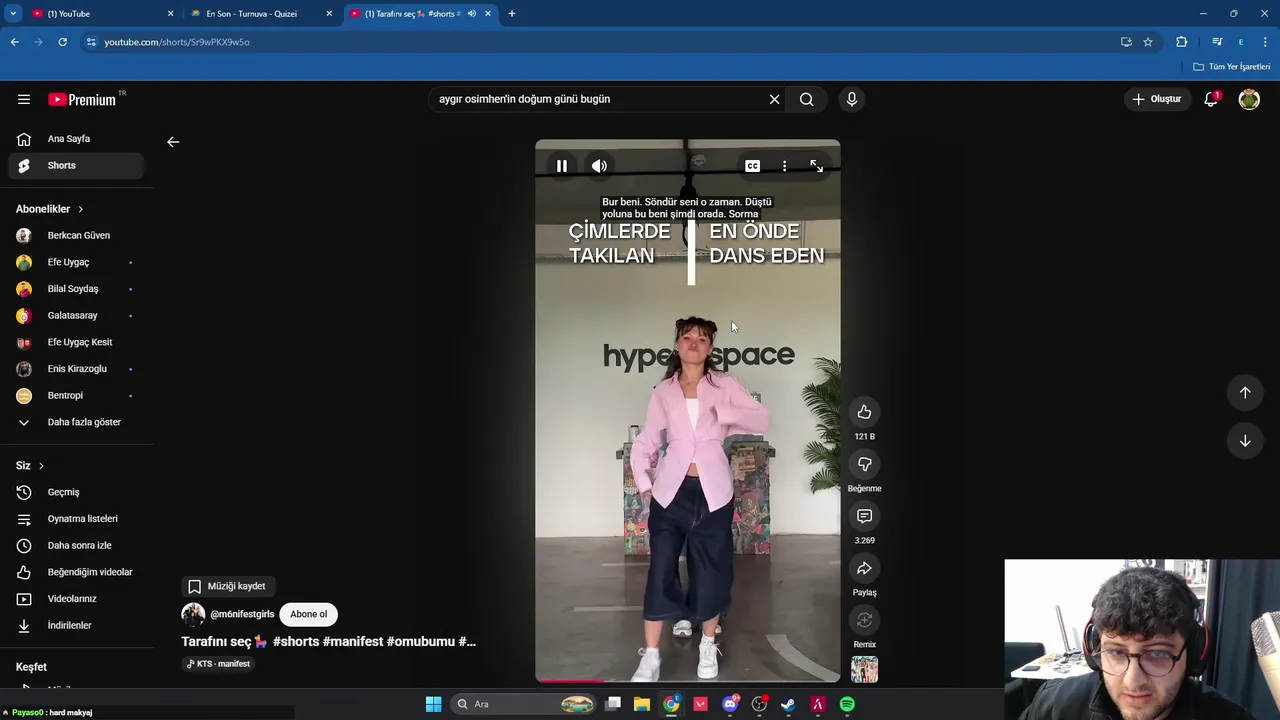Expand the Siz section chevron

[x=41, y=466]
